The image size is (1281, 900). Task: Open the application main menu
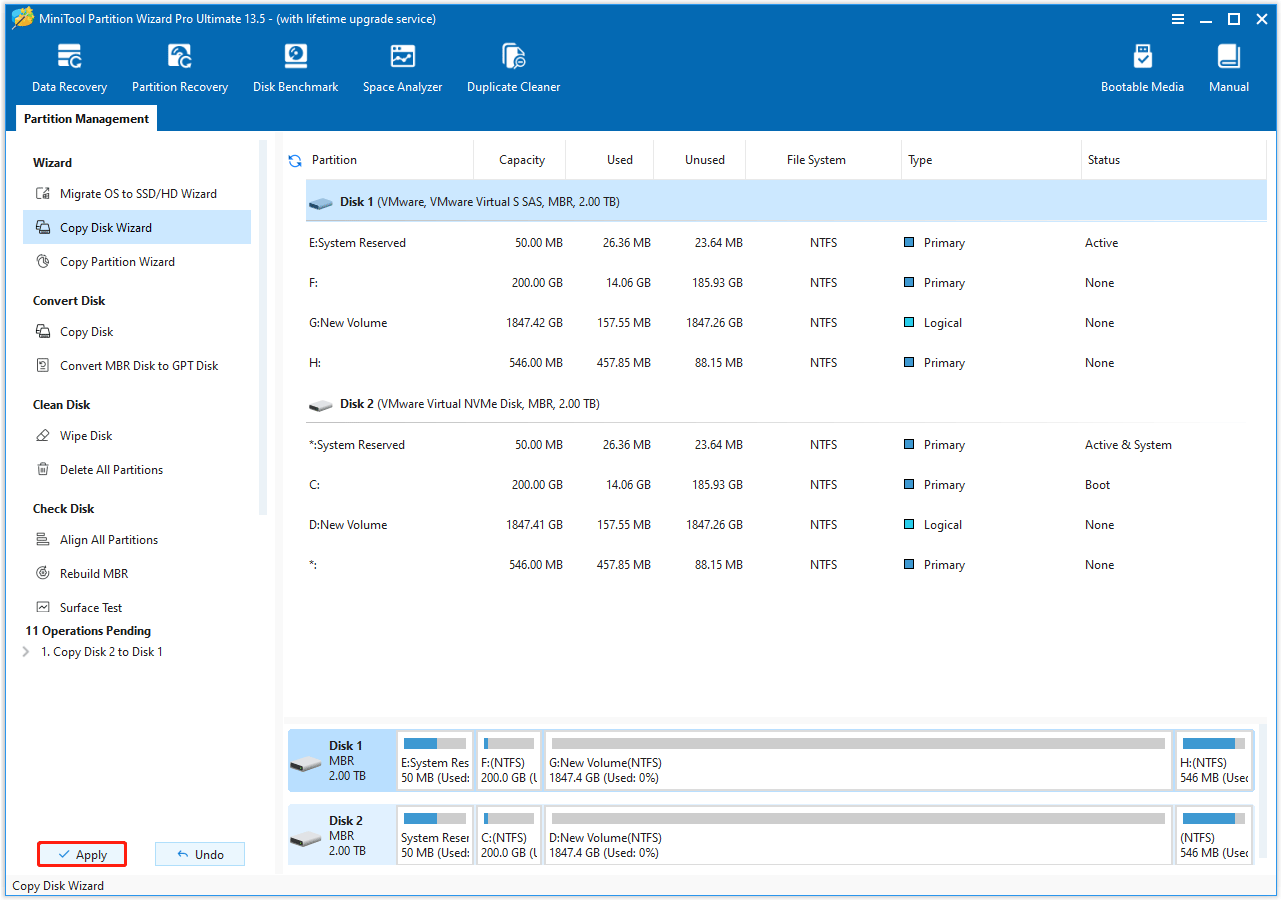click(1178, 18)
